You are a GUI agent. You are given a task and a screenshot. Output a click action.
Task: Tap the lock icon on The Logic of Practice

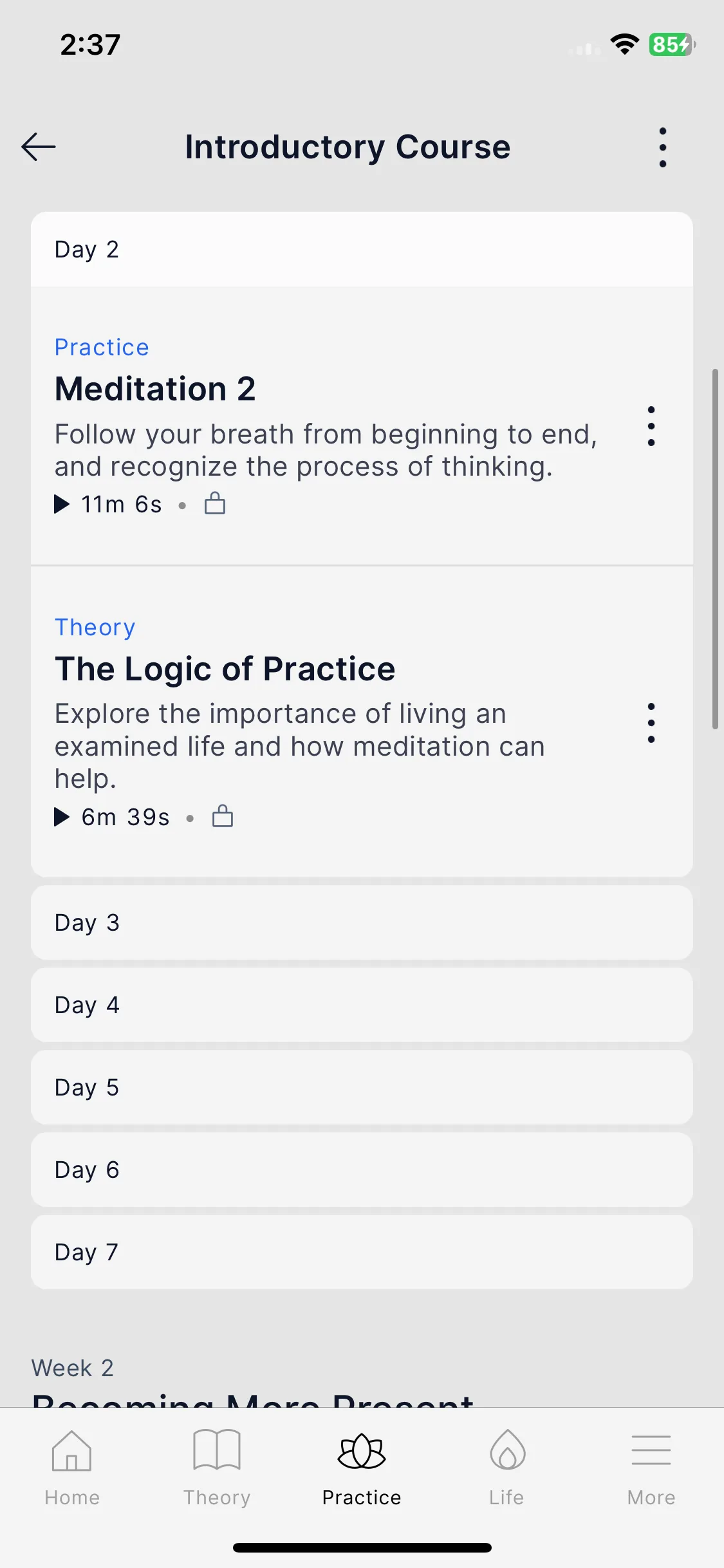(x=223, y=816)
